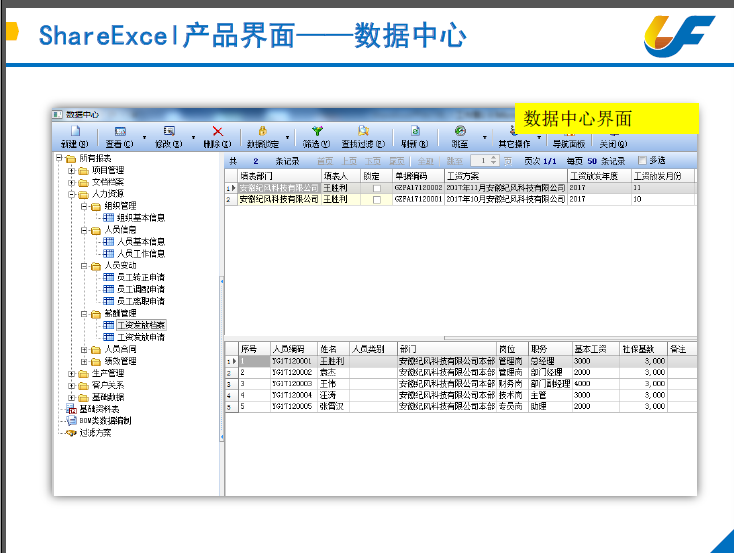Click the 数据锁定 lock icon
Image resolution: width=734 pixels, height=553 pixels.
tap(263, 131)
